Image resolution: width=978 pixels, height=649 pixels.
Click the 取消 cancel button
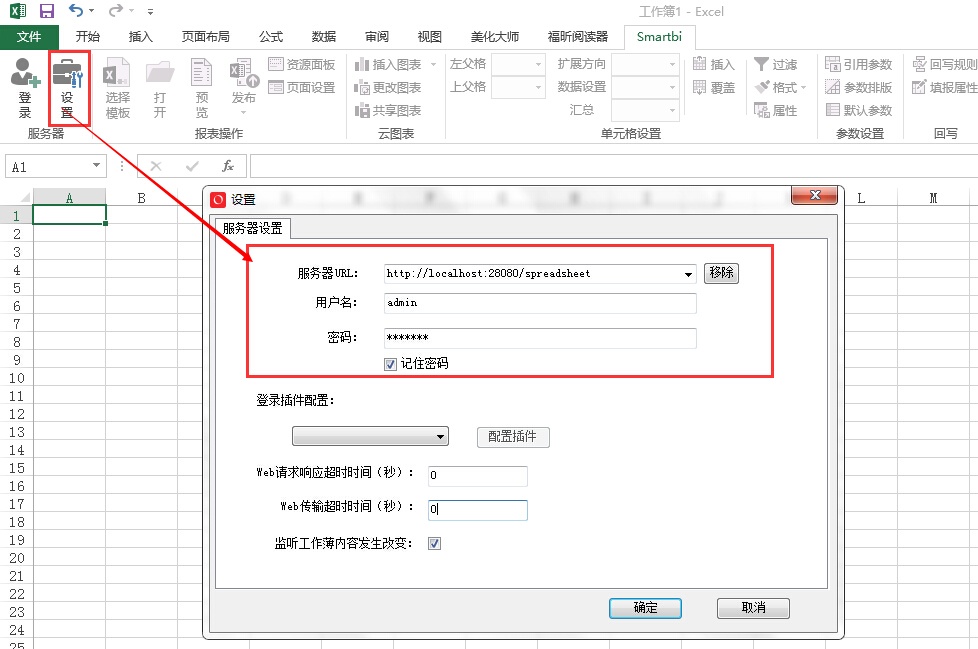(753, 608)
